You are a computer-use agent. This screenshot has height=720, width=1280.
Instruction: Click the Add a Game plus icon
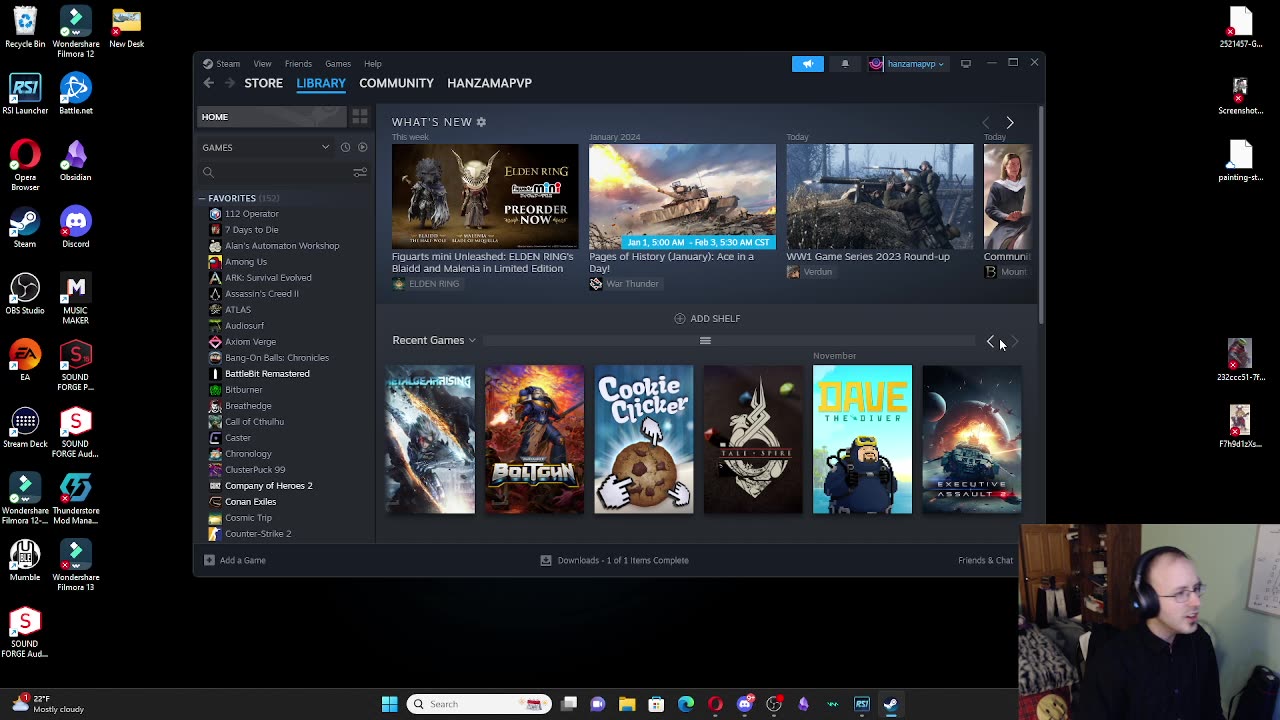[x=209, y=560]
